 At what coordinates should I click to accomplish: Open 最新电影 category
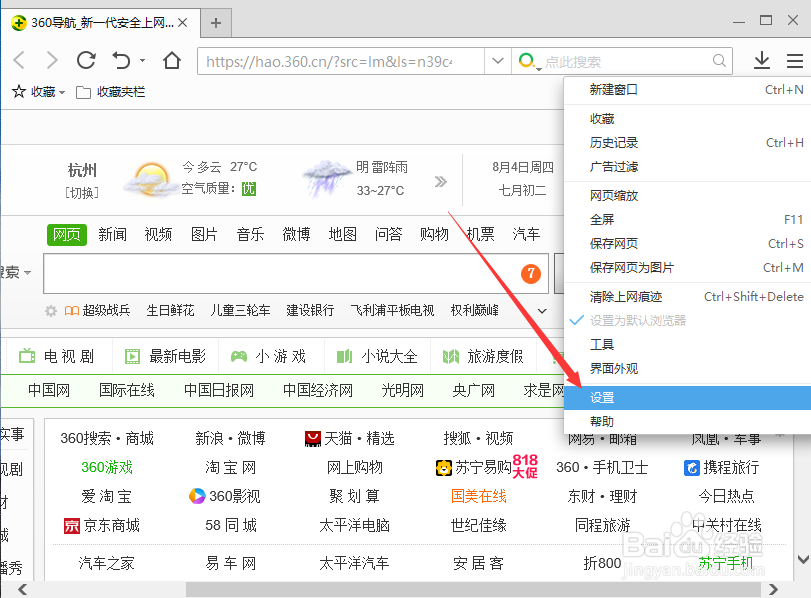tap(165, 356)
